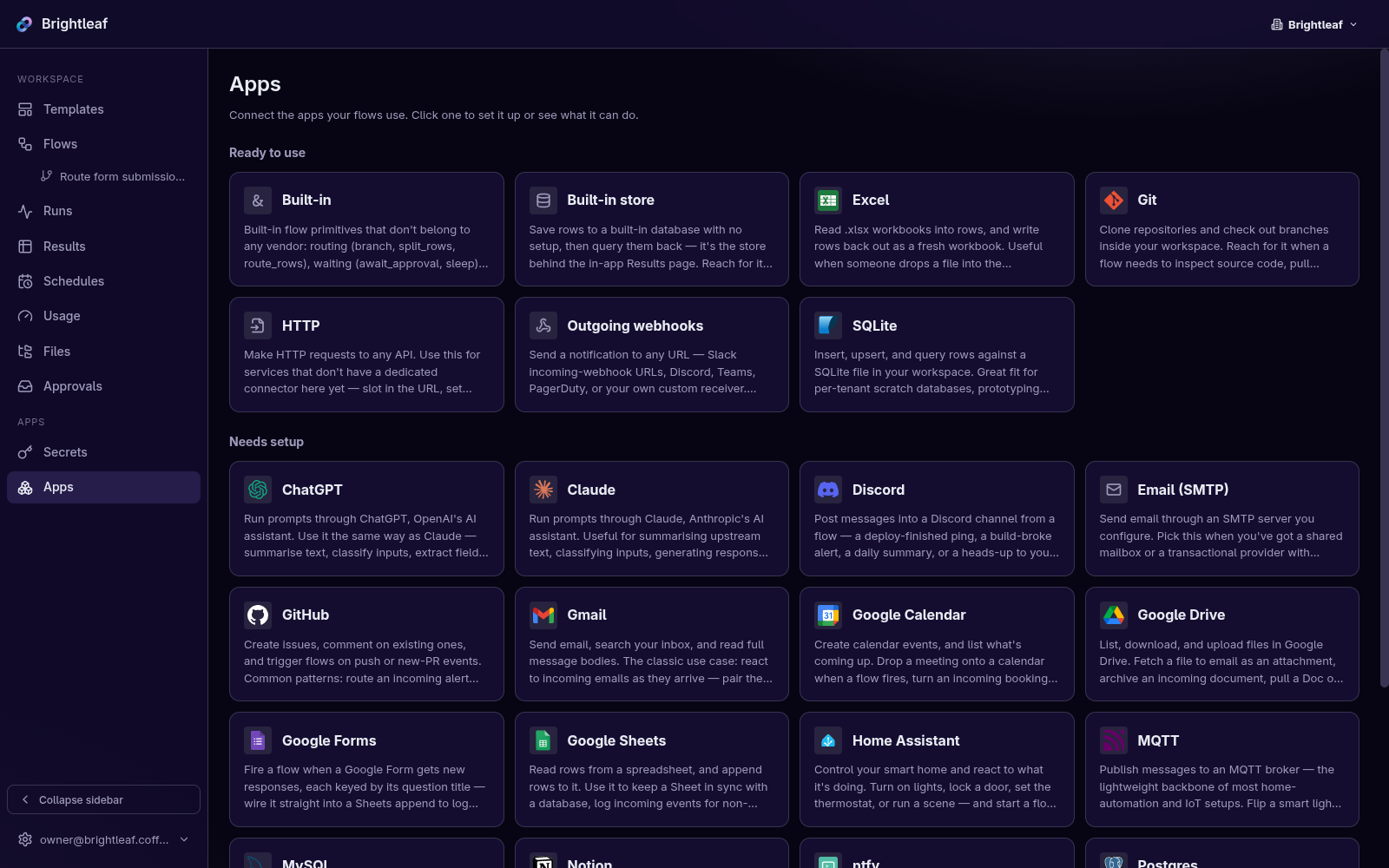Click the Files sidebar icon
The width and height of the screenshot is (1389, 868).
click(25, 352)
